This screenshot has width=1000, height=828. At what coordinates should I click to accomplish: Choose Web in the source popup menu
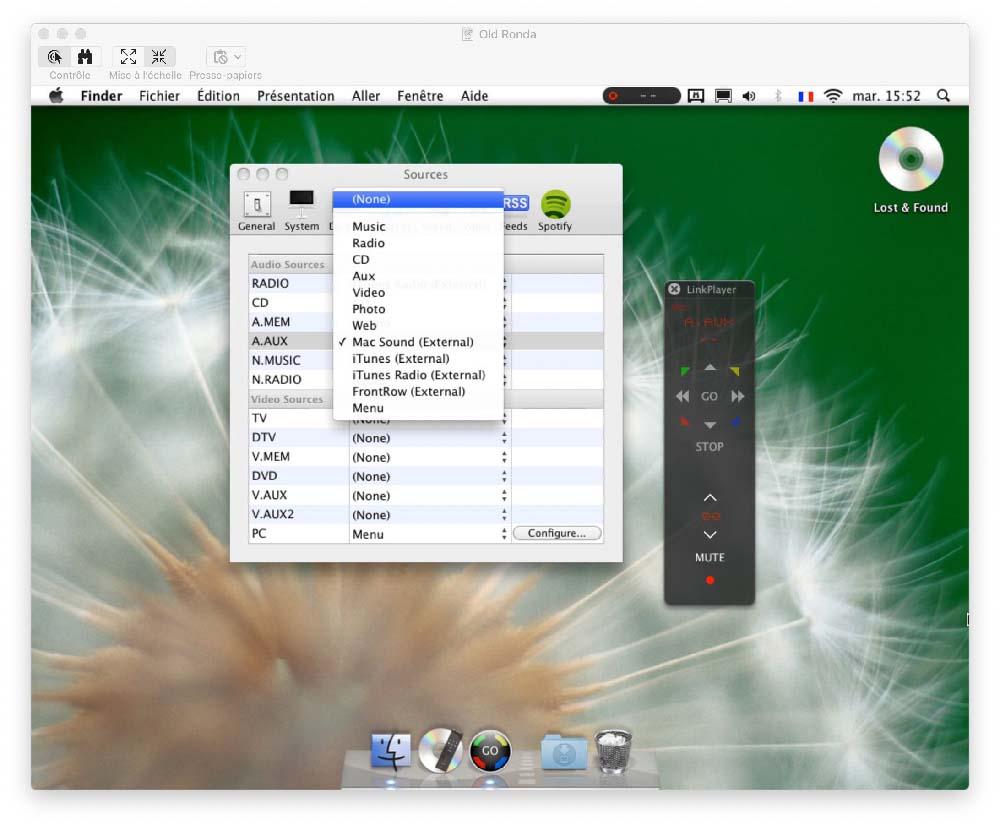click(x=418, y=326)
